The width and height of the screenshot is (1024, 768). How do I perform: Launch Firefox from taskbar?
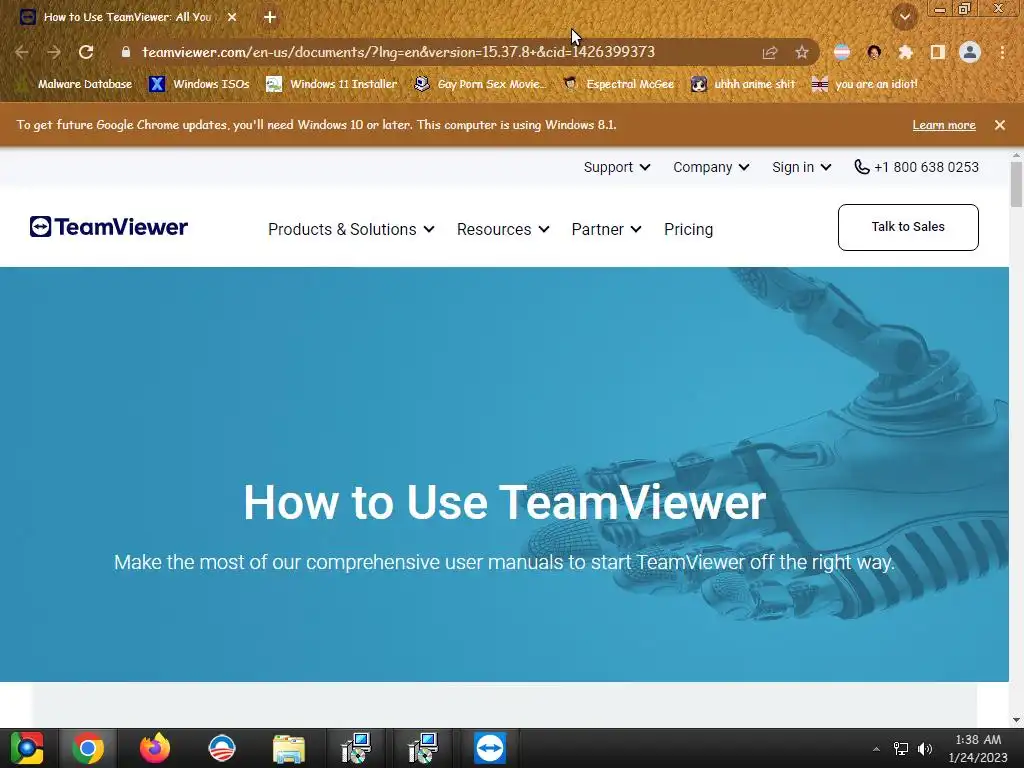(155, 748)
